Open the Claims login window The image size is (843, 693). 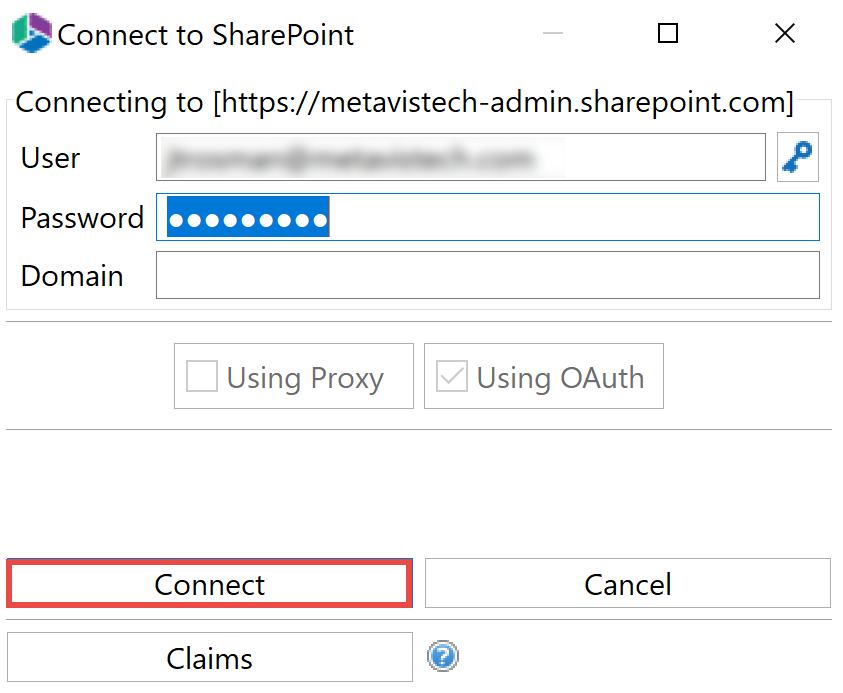209,657
